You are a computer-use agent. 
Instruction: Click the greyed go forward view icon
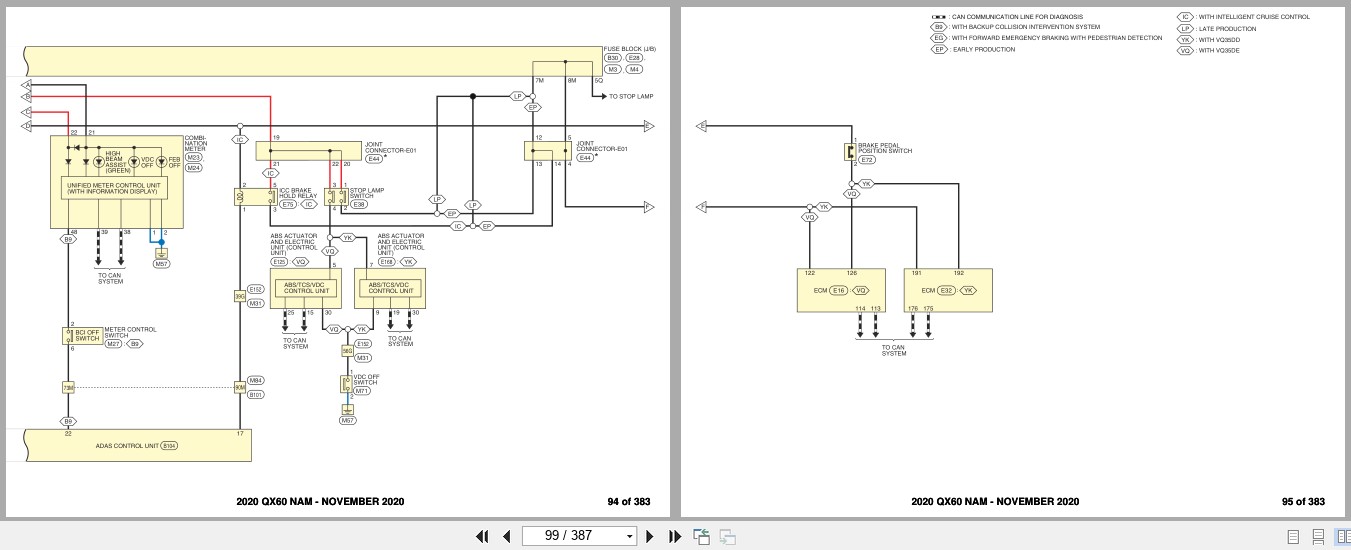click(x=727, y=536)
